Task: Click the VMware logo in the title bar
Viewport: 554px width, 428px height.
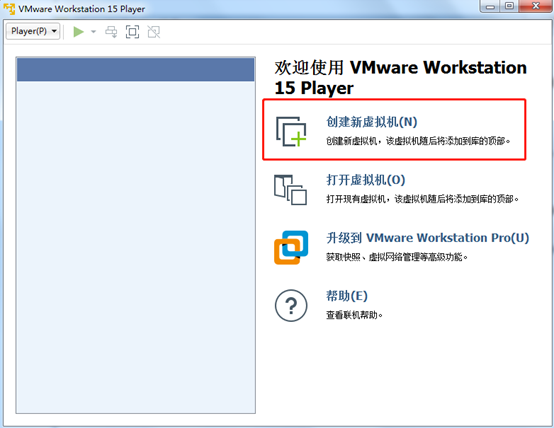Action: 9,8
